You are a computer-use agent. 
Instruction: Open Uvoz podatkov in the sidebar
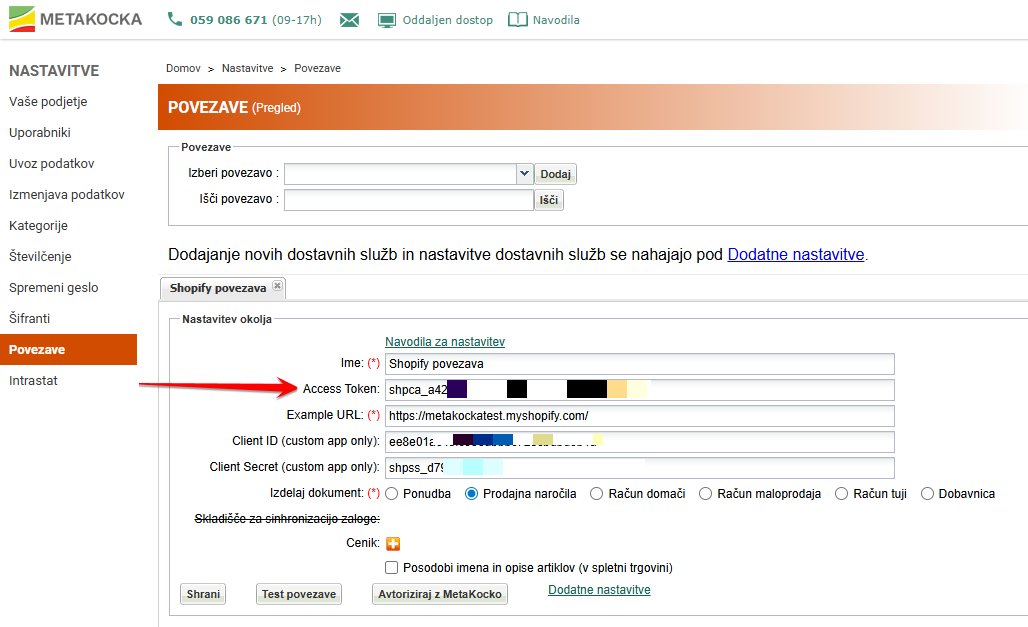pos(52,163)
